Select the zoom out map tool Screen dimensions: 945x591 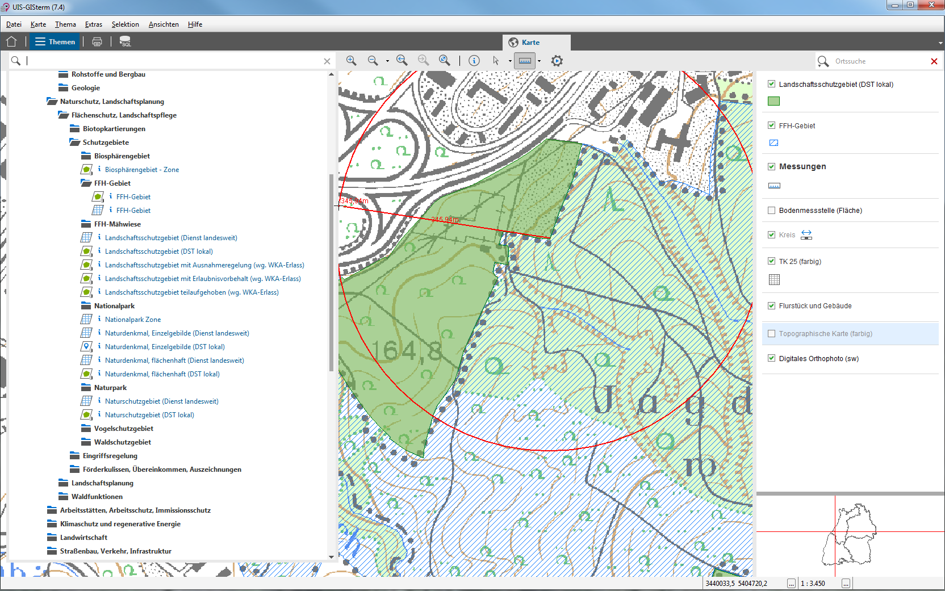pyautogui.click(x=373, y=60)
